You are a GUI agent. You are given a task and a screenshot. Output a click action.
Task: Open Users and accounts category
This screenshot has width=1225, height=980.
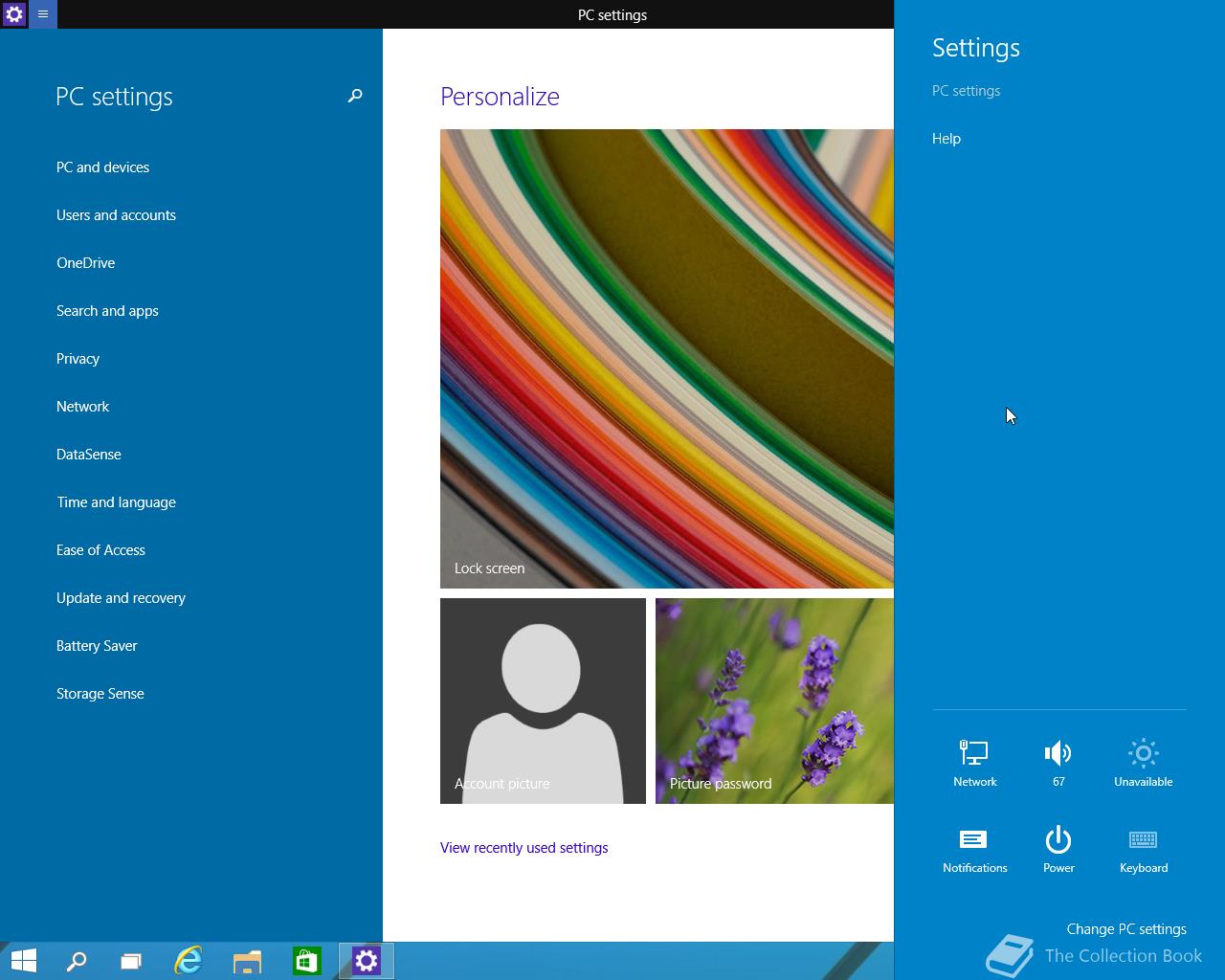tap(116, 215)
